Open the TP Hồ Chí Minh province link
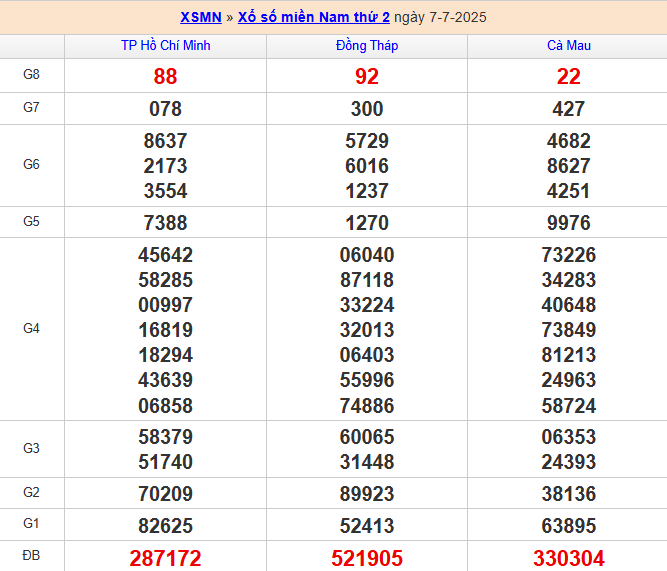 click(165, 46)
